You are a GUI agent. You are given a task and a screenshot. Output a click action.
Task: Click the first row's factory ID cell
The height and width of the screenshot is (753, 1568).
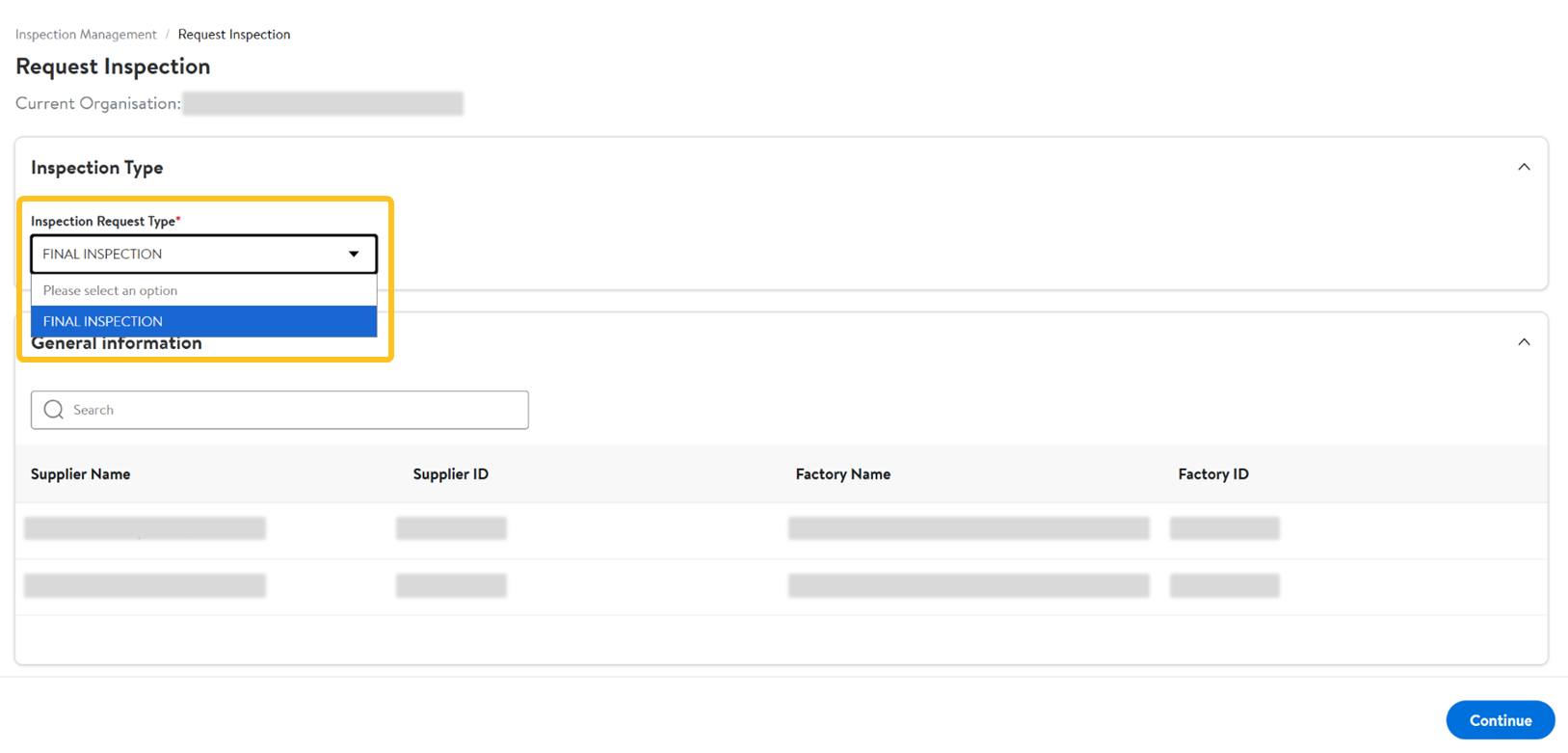1224,528
